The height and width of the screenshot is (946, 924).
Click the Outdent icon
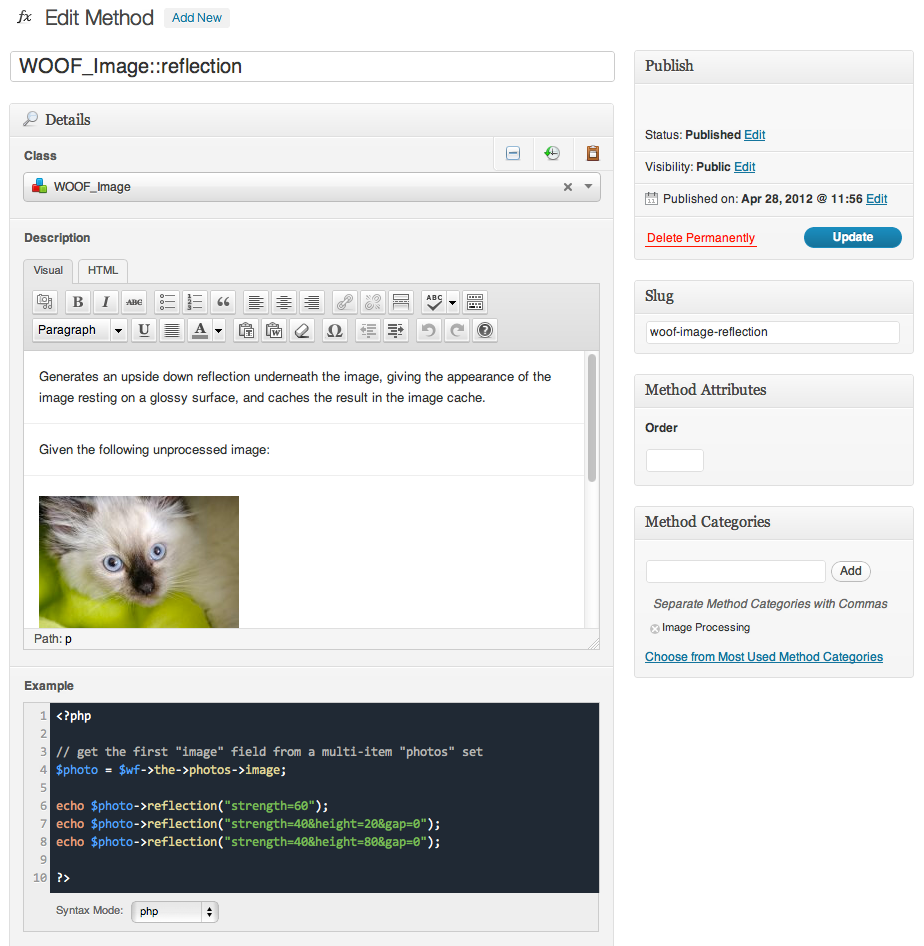point(368,330)
